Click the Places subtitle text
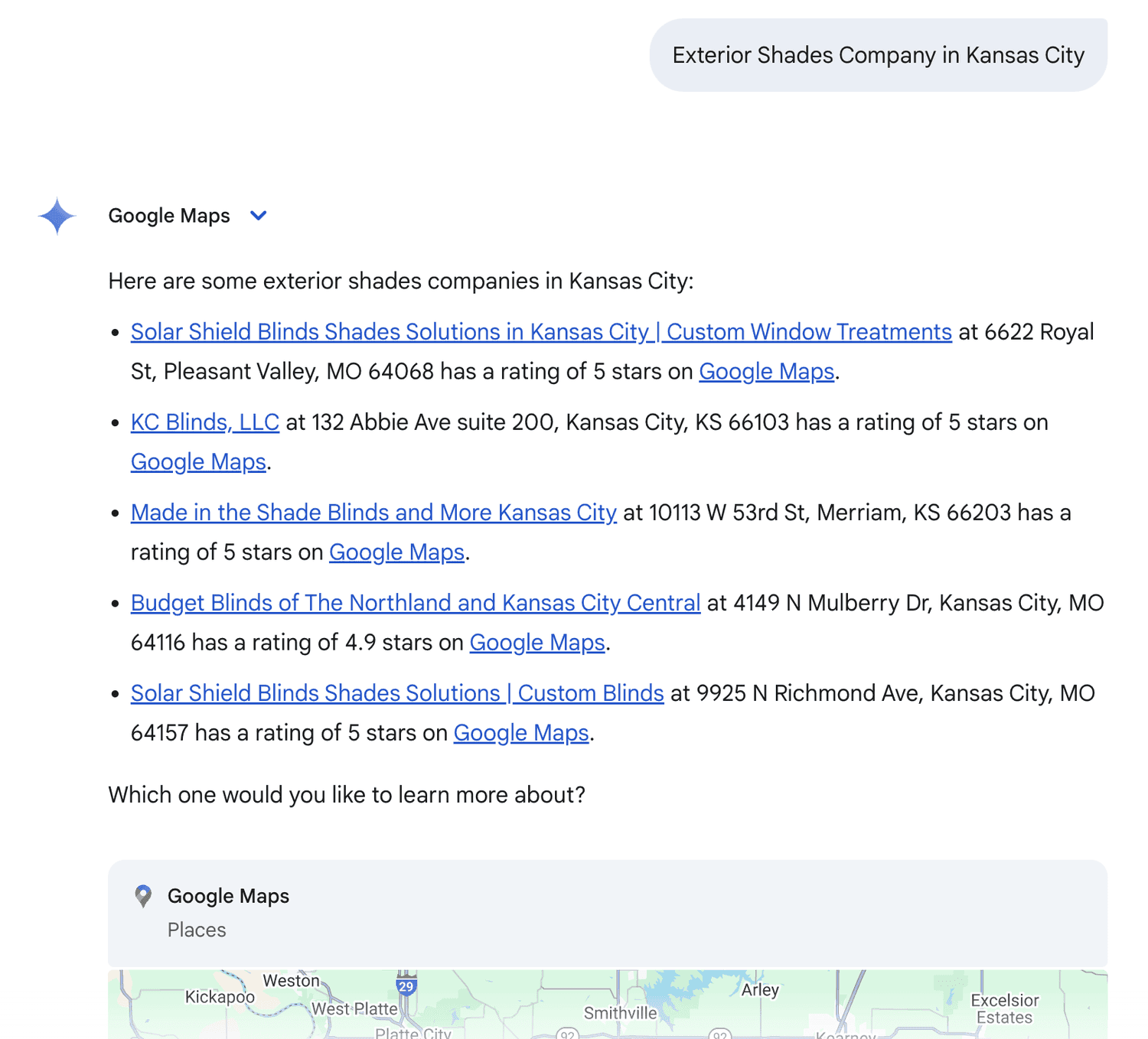This screenshot has height=1039, width=1148. click(x=197, y=930)
